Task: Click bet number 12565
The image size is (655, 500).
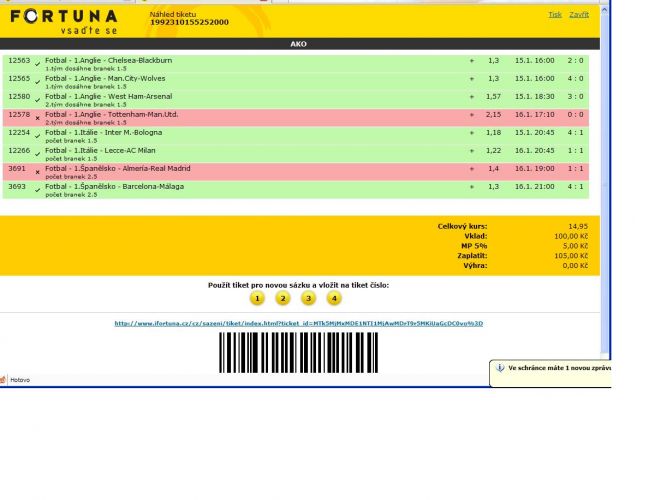Action: pyautogui.click(x=19, y=78)
